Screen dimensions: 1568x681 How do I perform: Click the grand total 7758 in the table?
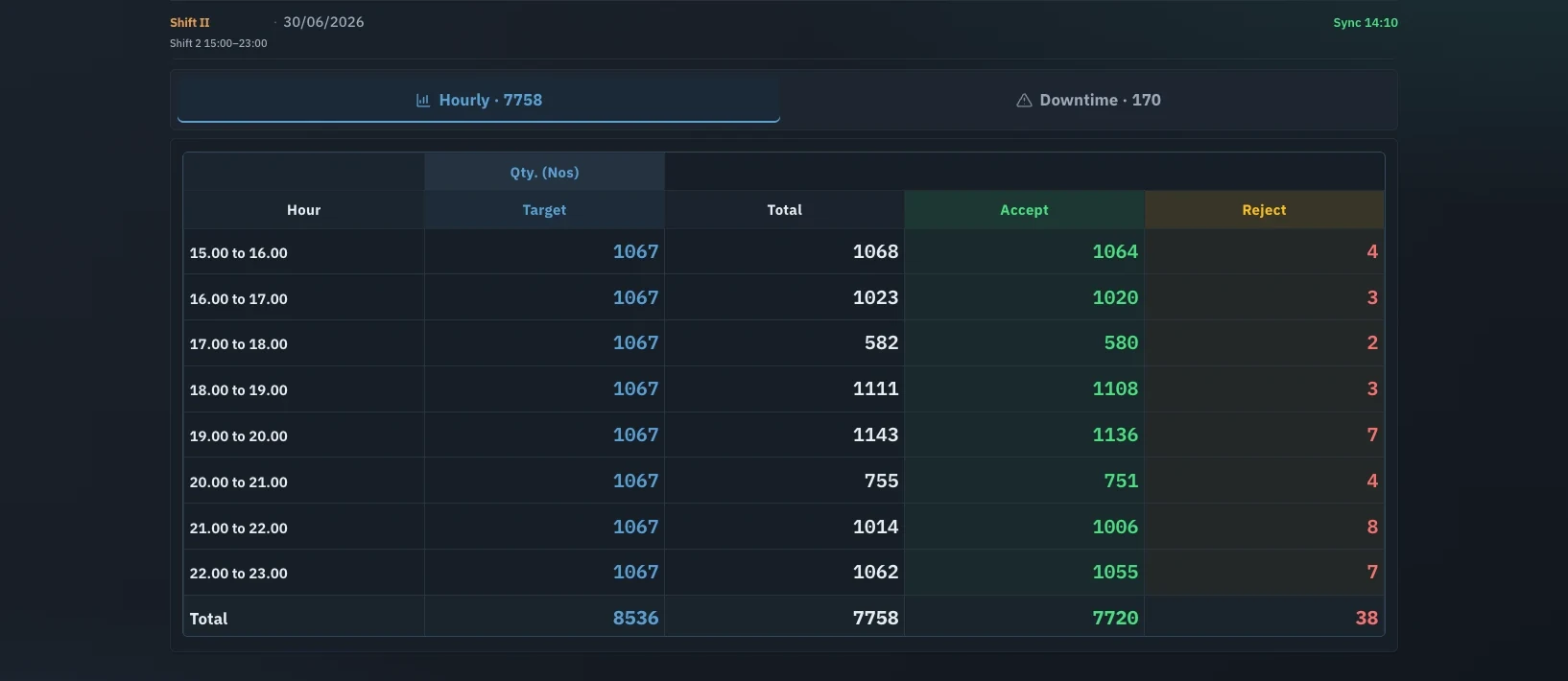pyautogui.click(x=876, y=618)
